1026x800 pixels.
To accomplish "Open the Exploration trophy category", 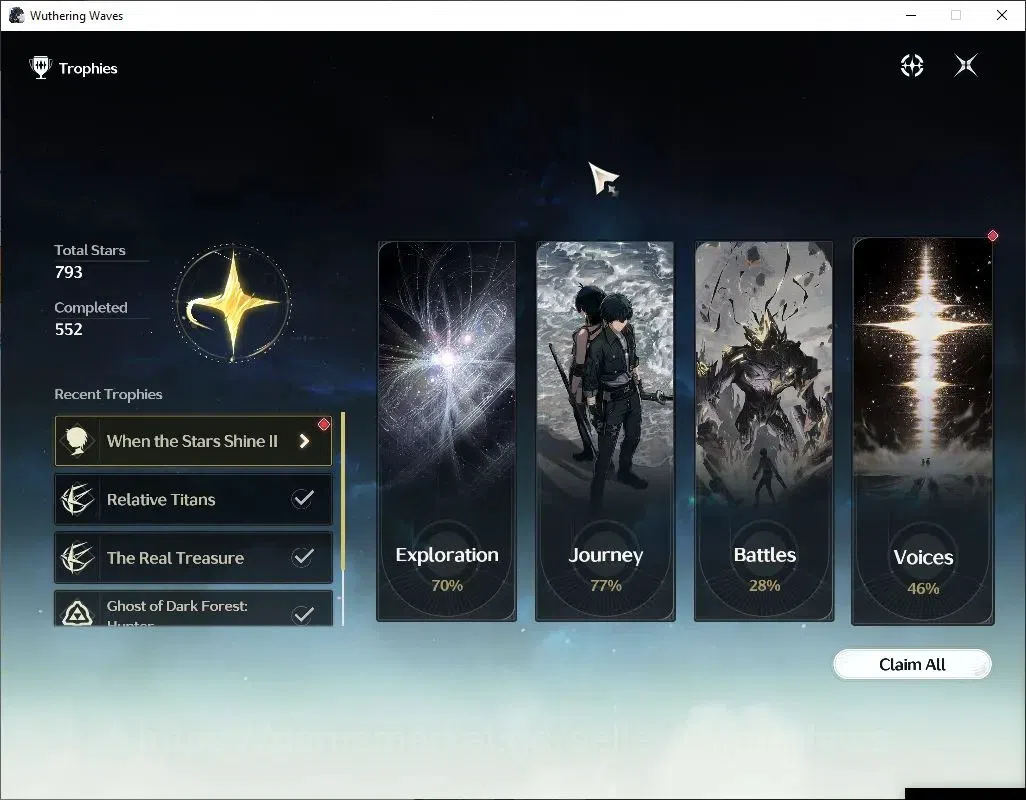I will [447, 431].
